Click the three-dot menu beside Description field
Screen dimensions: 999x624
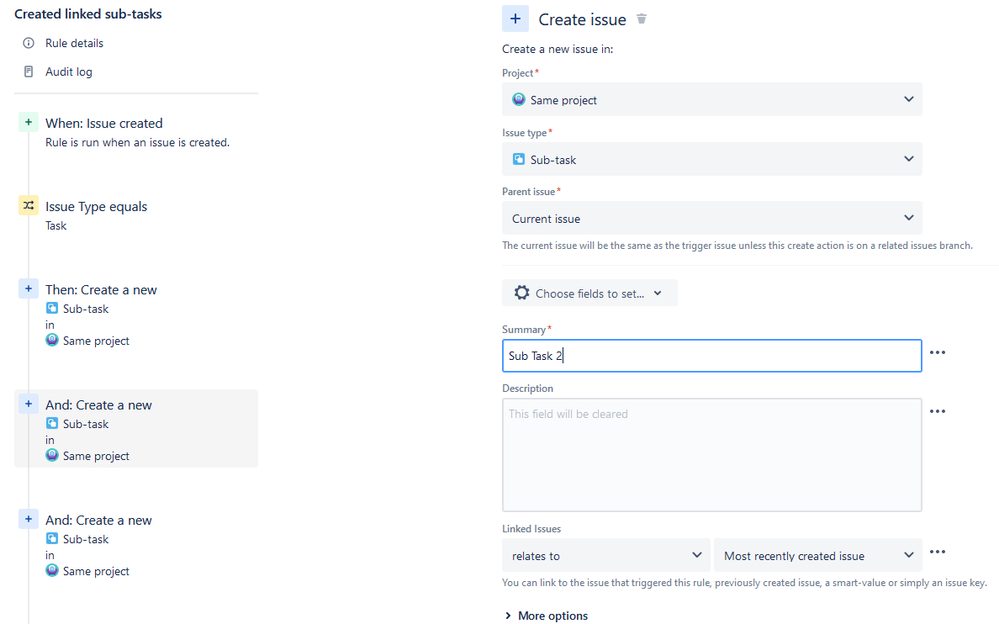coord(937,411)
